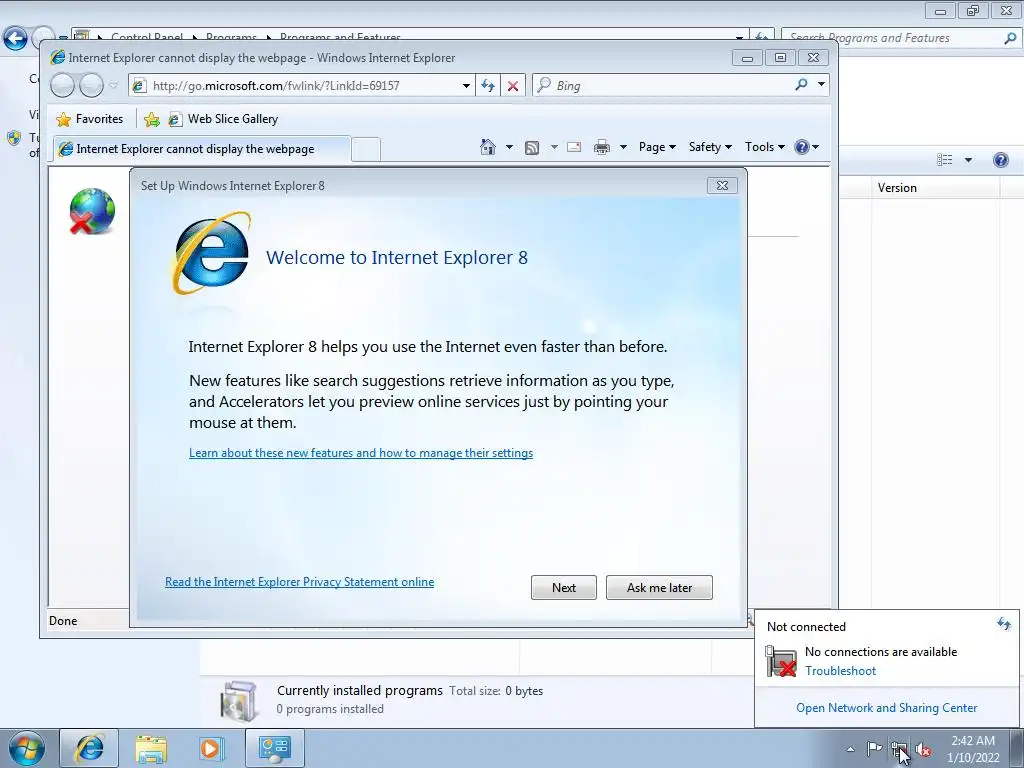The image size is (1024, 768).
Task: Expand the Feeds dropdown arrow
Action: [554, 147]
